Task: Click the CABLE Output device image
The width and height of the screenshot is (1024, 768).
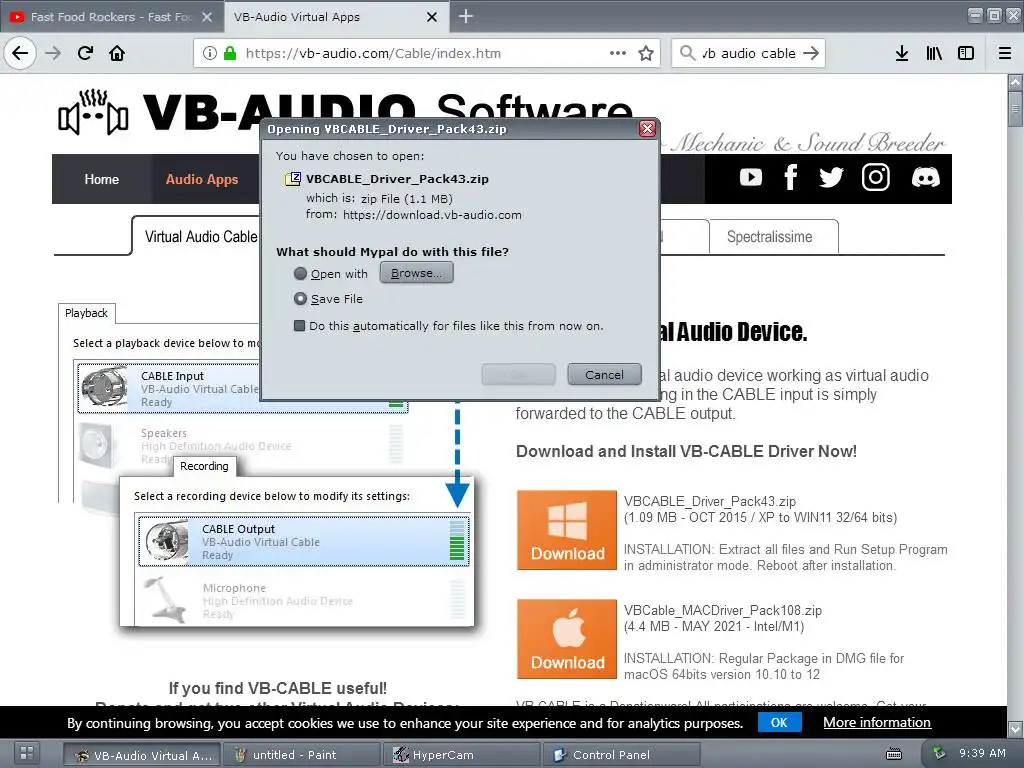Action: 166,541
